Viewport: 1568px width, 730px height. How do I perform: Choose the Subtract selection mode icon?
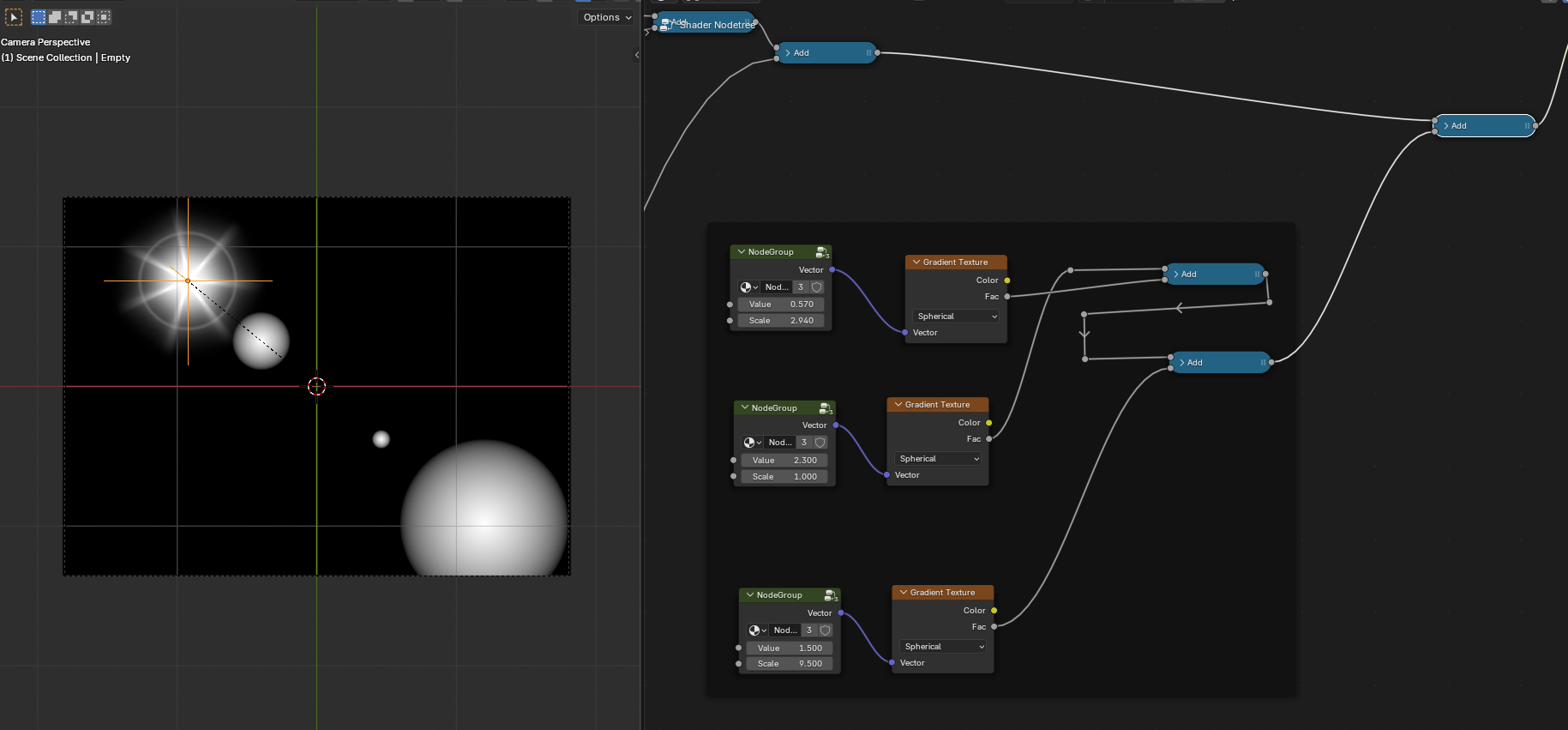(71, 17)
